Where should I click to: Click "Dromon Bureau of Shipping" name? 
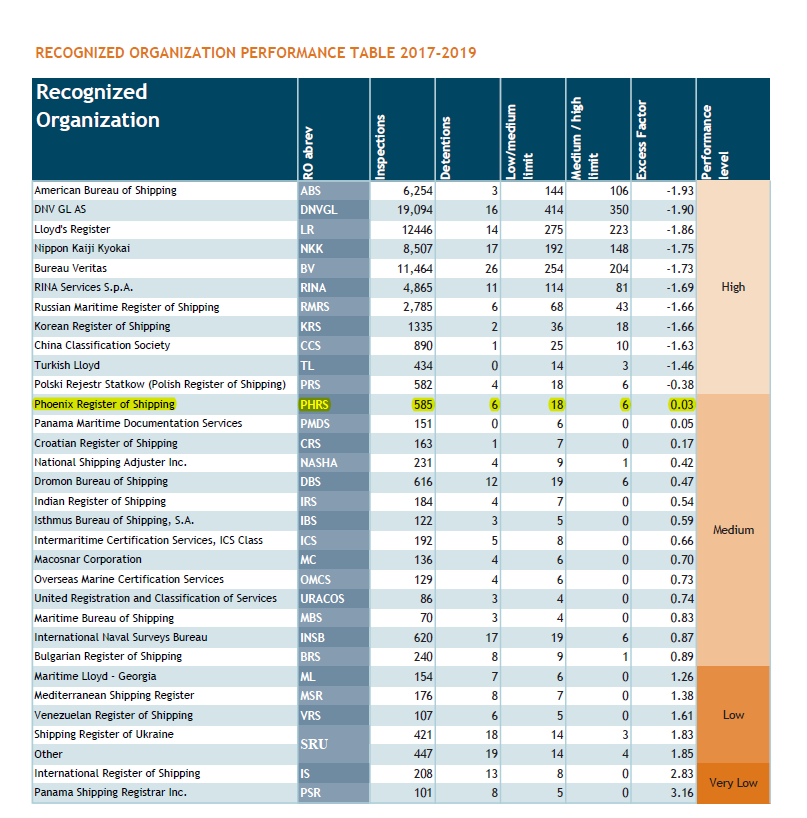pyautogui.click(x=101, y=481)
